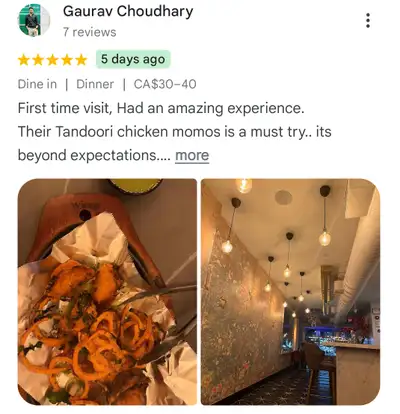Image resolution: width=400 pixels, height=414 pixels.
Task: Select the Dinner meal type label
Action: tap(95, 84)
